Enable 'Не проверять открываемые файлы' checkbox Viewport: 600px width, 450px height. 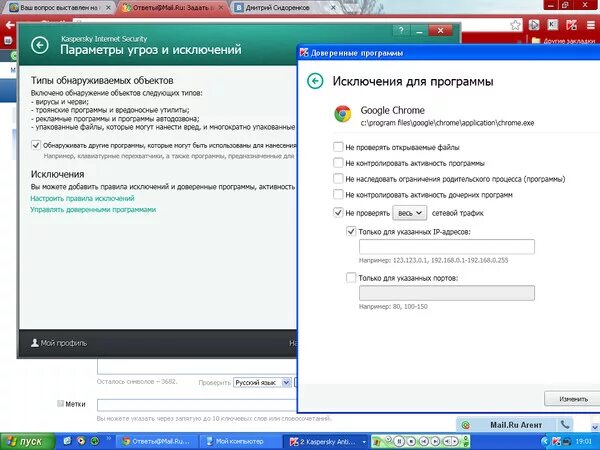pyautogui.click(x=338, y=147)
